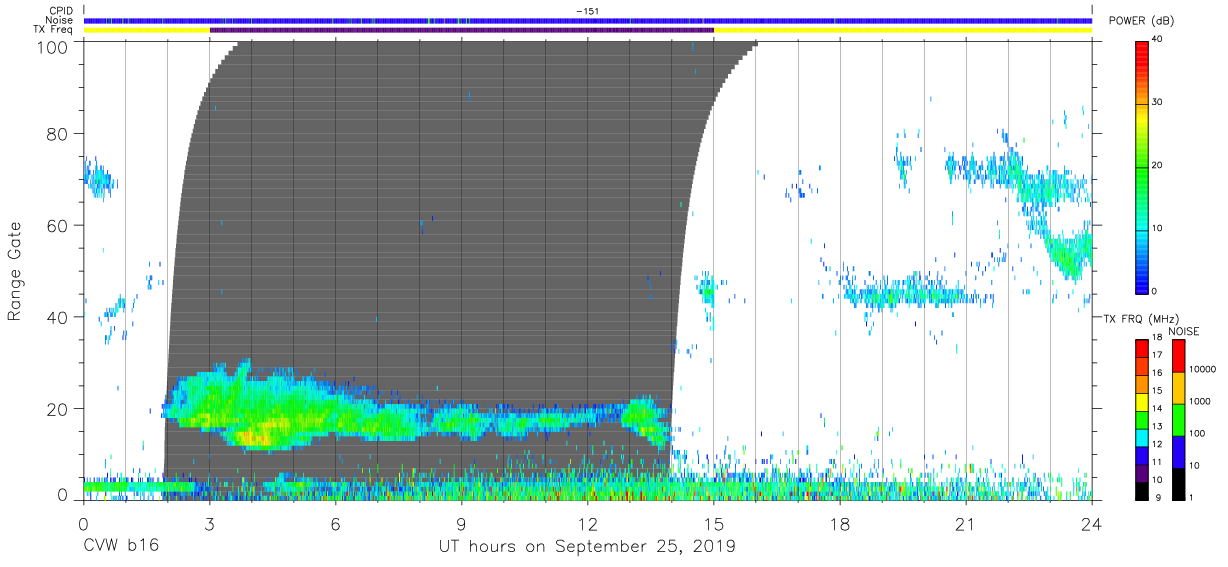This screenshot has height=567, width=1228.
Task: Click the 12 hour tick on the time axis
Action: pos(587,524)
